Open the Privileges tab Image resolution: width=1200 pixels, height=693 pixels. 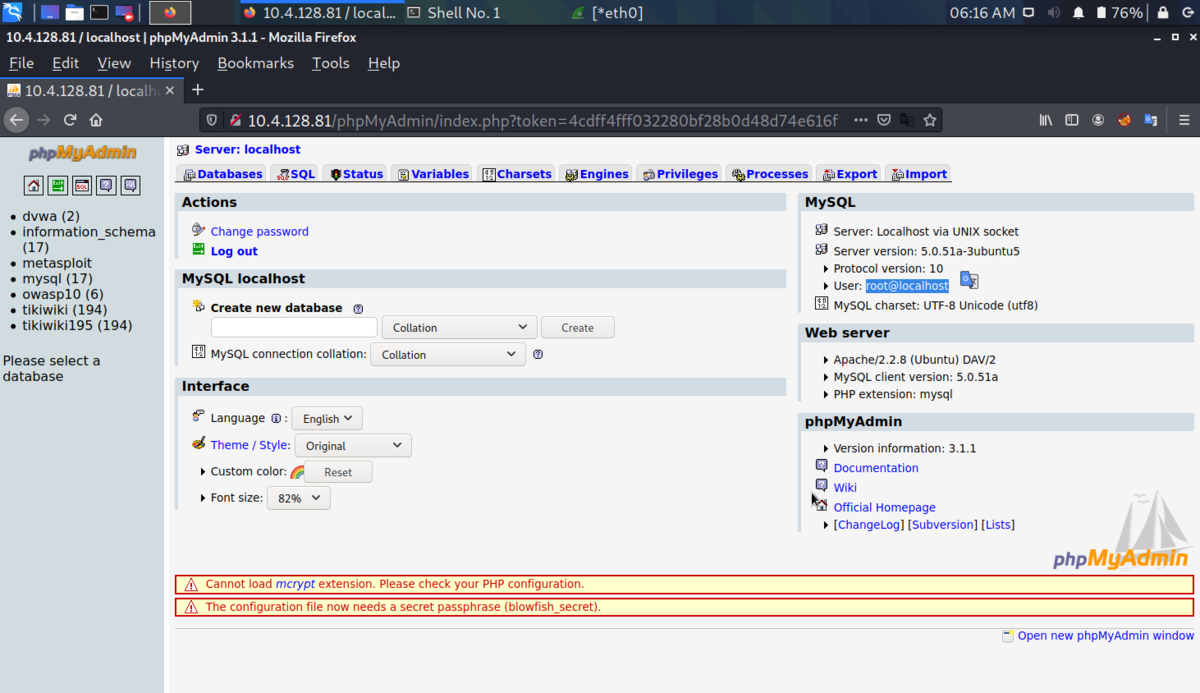[680, 174]
